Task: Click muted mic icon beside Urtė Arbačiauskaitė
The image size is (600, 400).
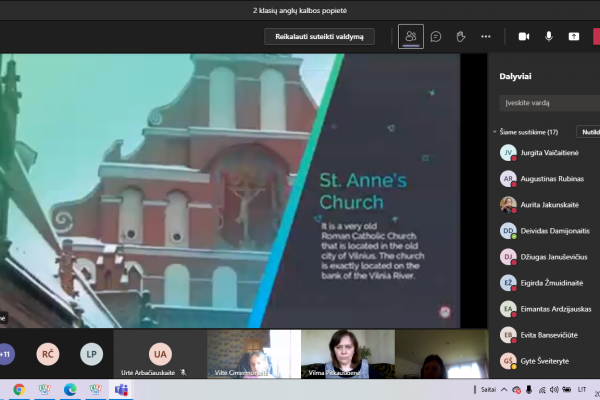Action: coord(183,372)
